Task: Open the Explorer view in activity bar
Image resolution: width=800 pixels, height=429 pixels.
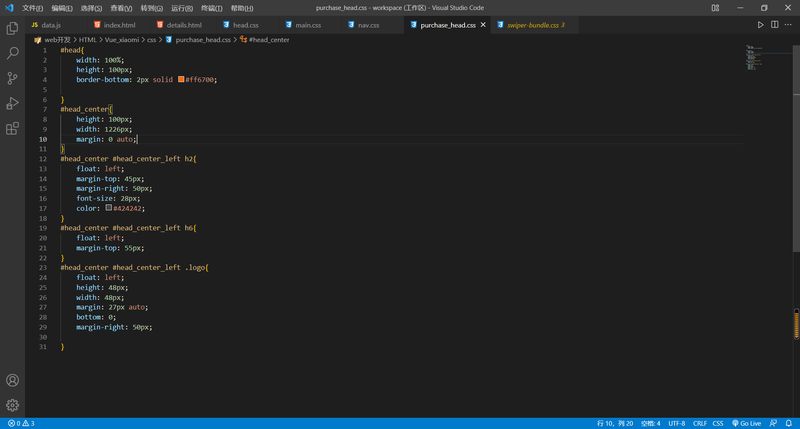Action: [12, 28]
